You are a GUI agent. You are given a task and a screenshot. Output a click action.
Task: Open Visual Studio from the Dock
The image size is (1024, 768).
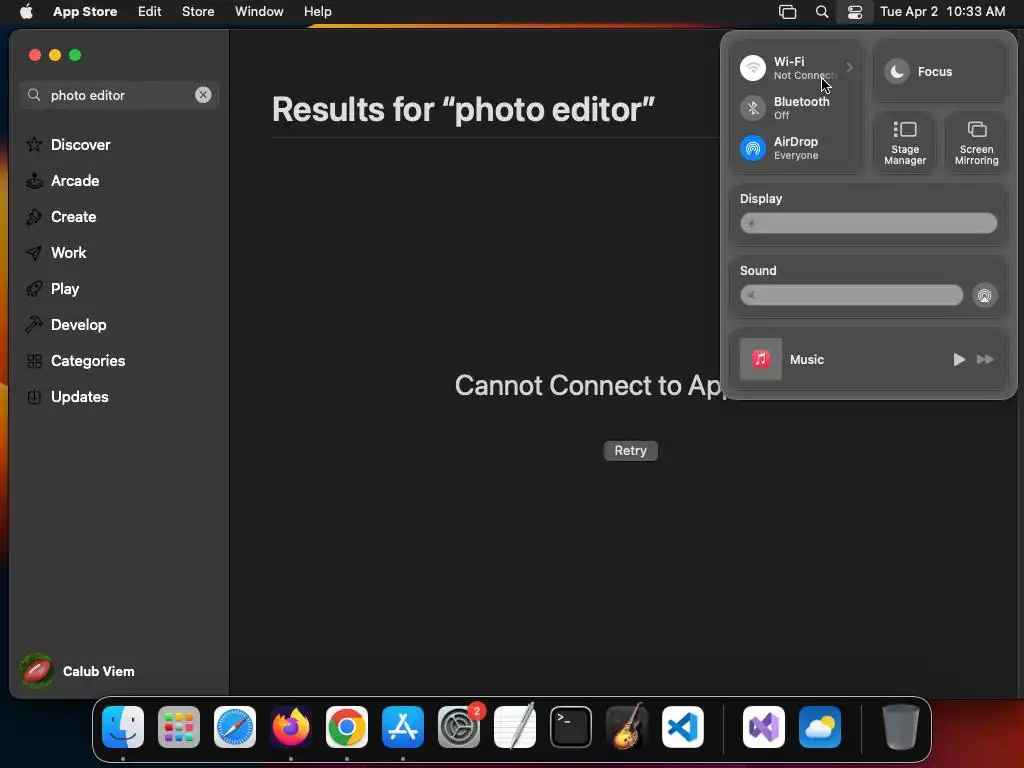point(764,727)
